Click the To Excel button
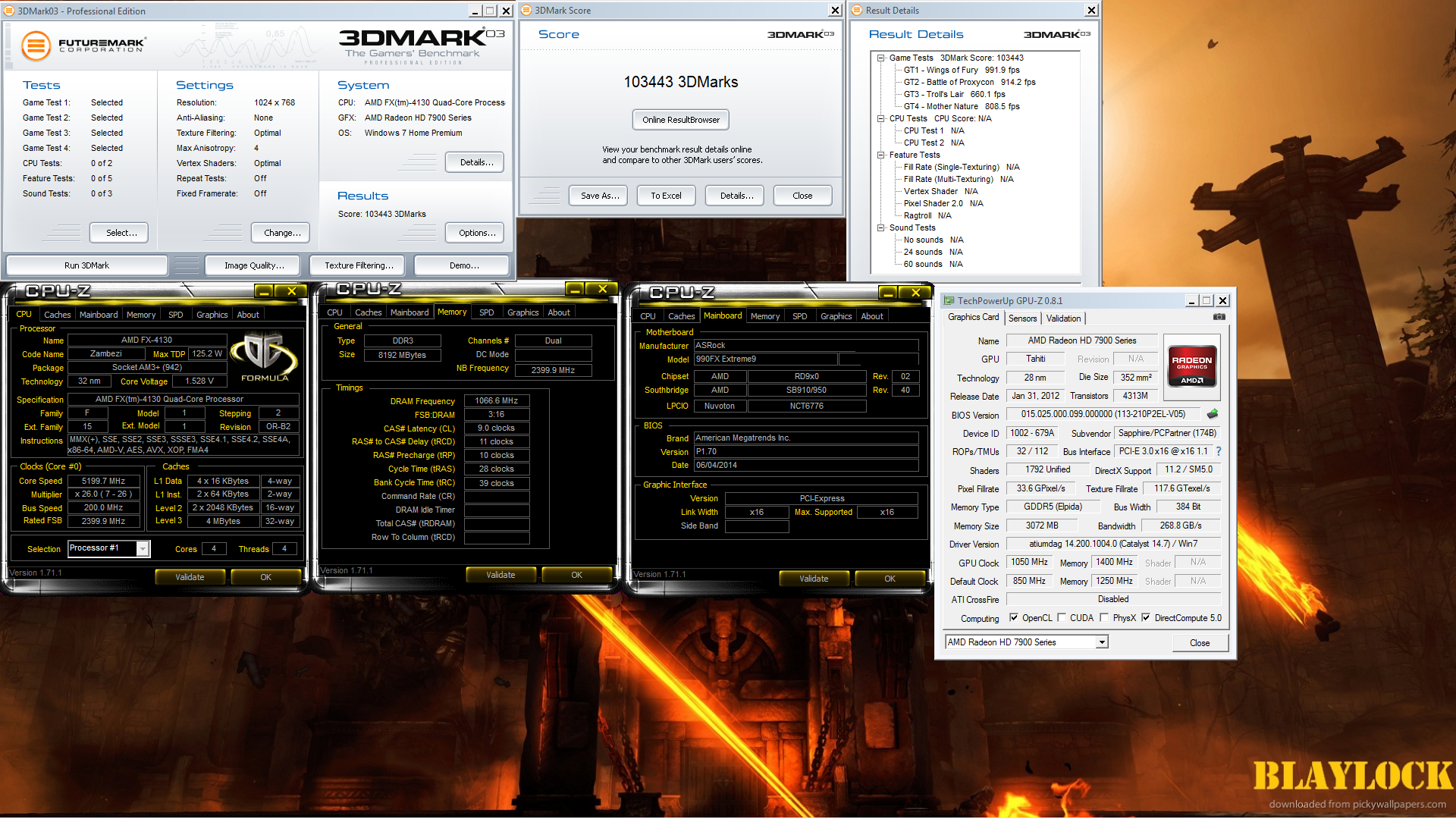Viewport: 1456px width, 819px height. (x=666, y=196)
